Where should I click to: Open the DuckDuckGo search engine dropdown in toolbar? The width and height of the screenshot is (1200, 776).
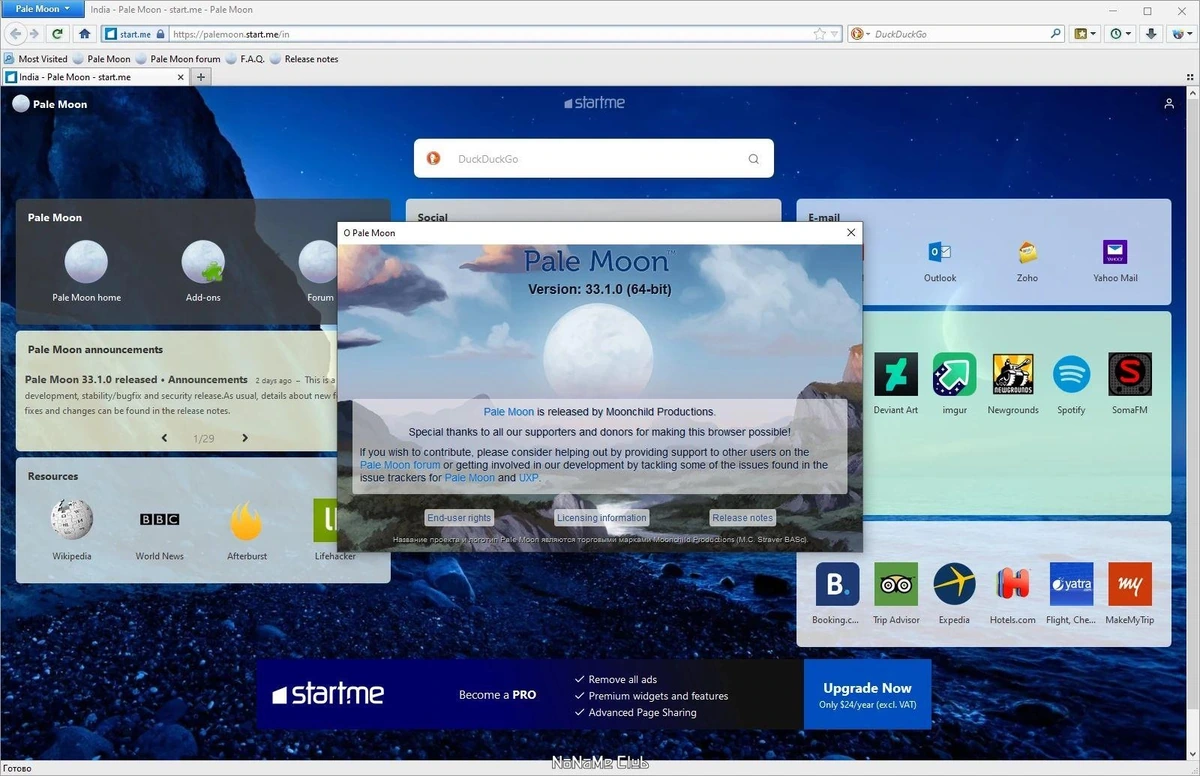pyautogui.click(x=860, y=34)
